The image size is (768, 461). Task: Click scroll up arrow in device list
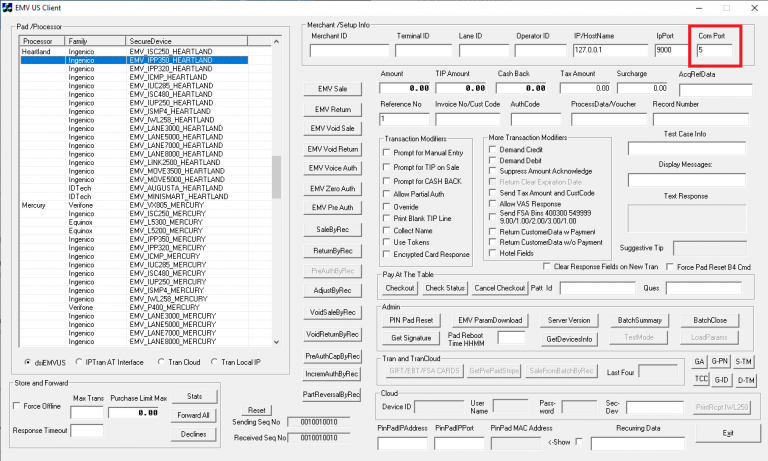[276, 42]
